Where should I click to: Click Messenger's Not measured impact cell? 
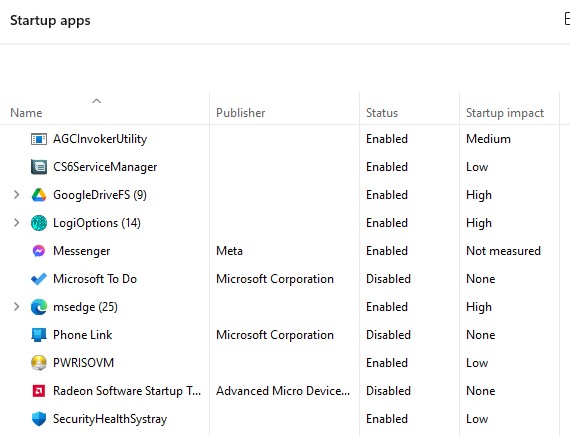pyautogui.click(x=503, y=251)
